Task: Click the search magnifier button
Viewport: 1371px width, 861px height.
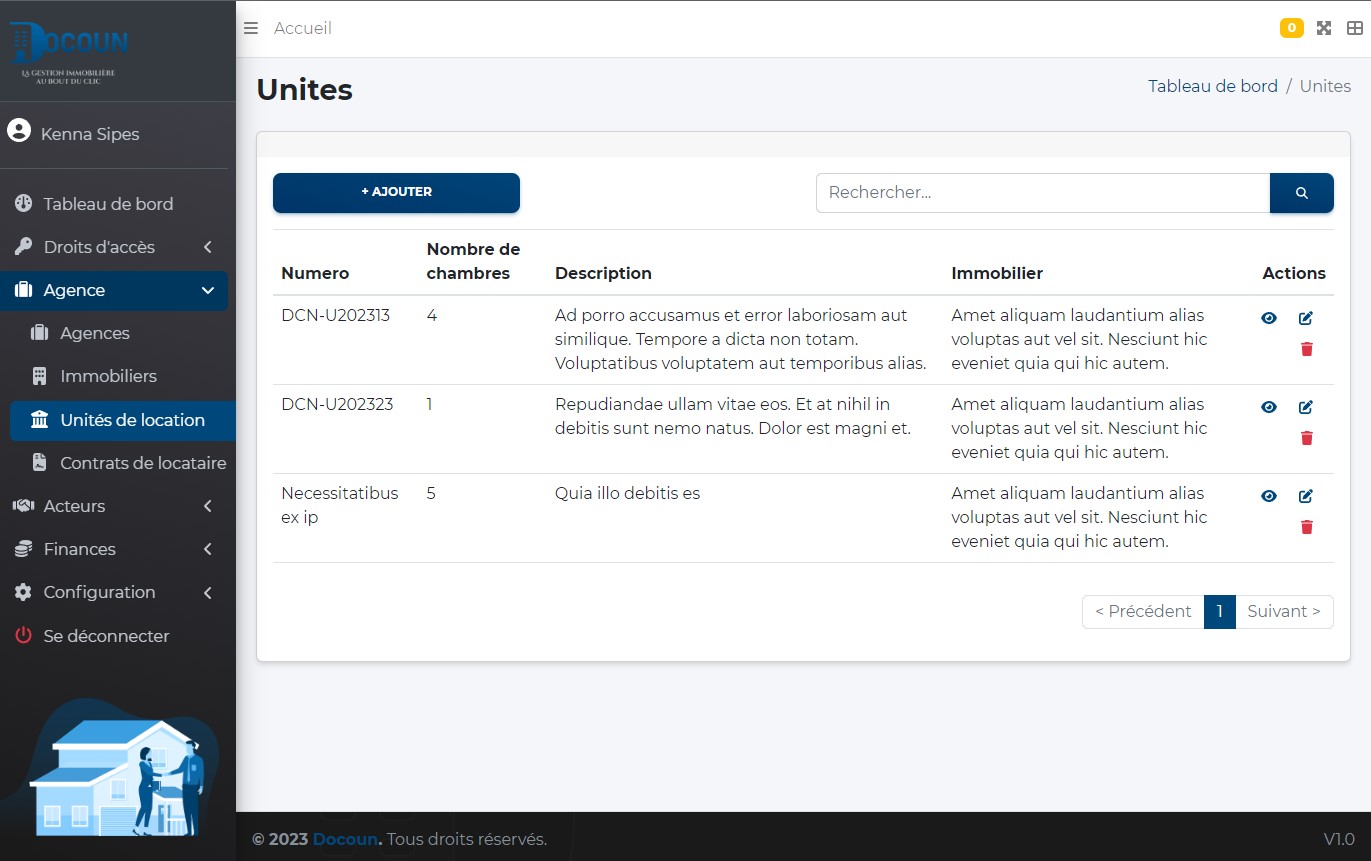Action: [1301, 193]
